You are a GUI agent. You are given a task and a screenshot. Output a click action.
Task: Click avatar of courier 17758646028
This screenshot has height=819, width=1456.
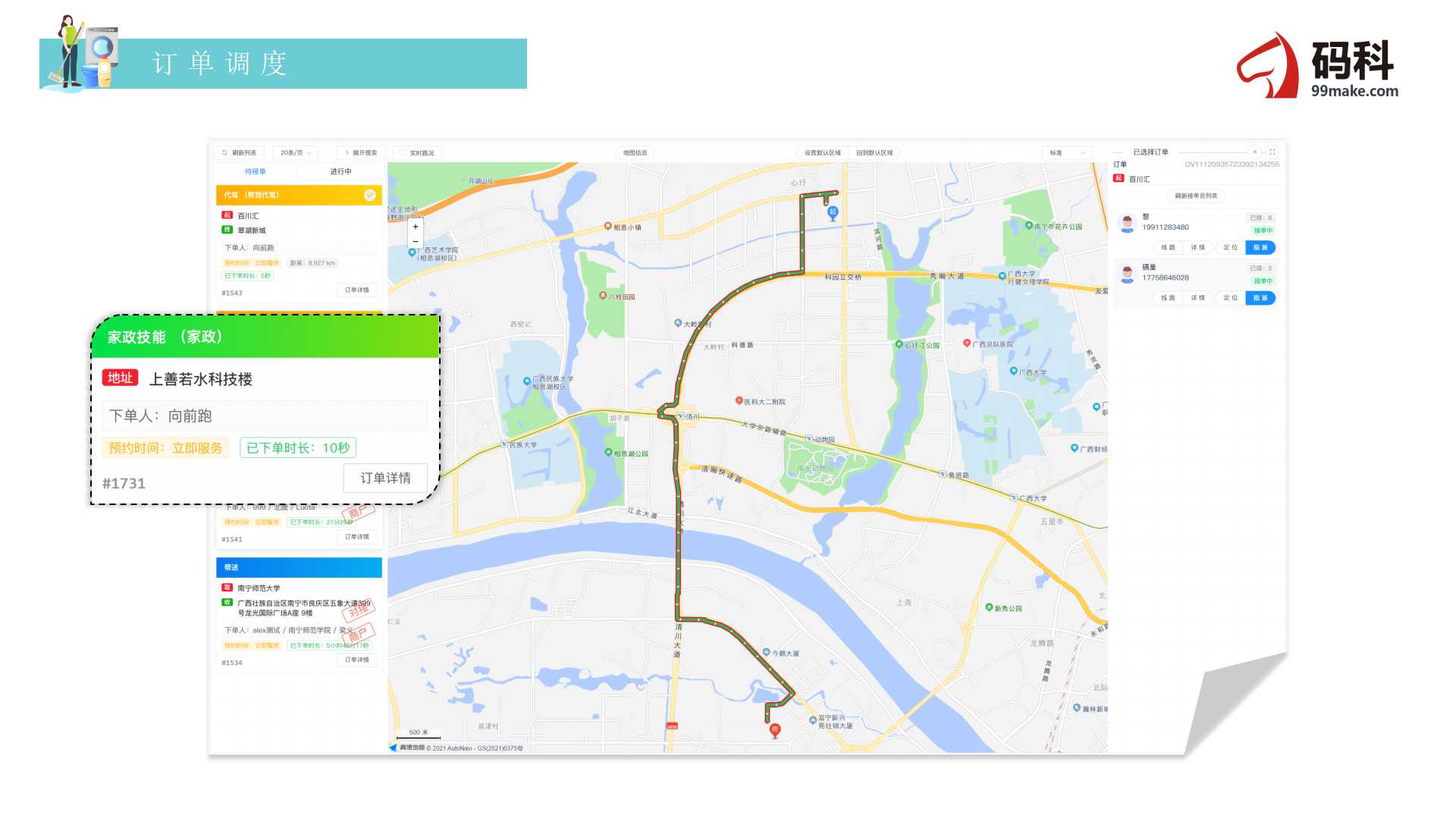(x=1127, y=274)
